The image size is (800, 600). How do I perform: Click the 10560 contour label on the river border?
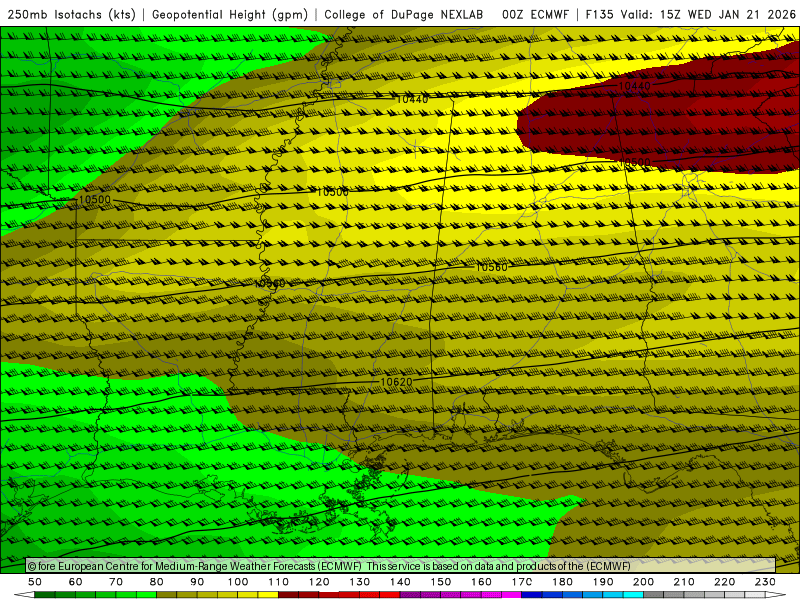[x=269, y=283]
